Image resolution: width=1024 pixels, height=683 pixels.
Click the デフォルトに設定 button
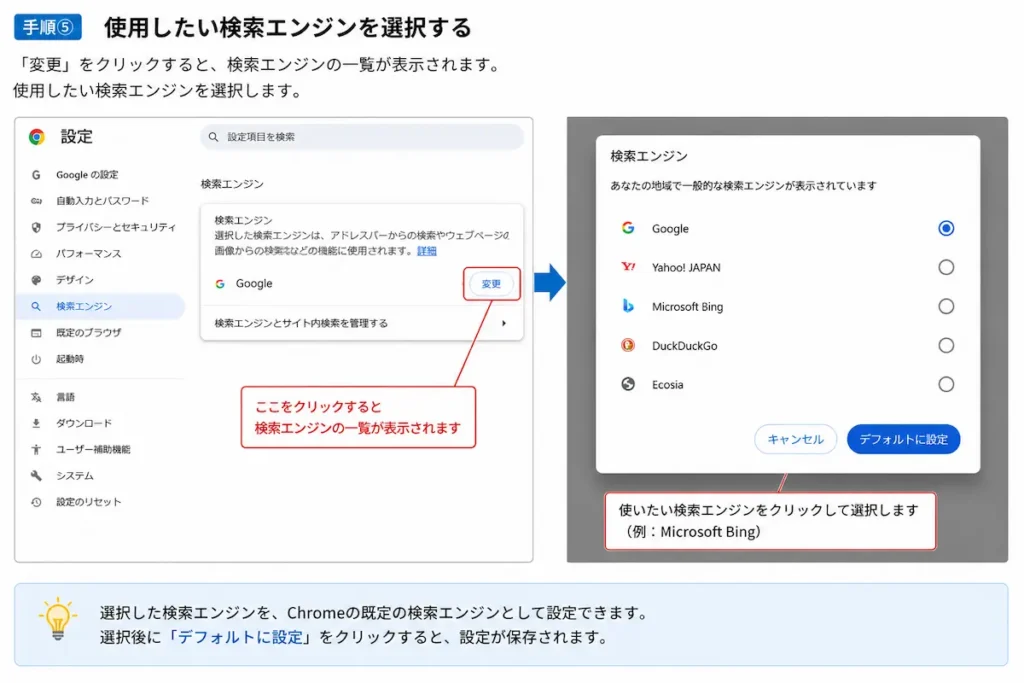pos(903,439)
